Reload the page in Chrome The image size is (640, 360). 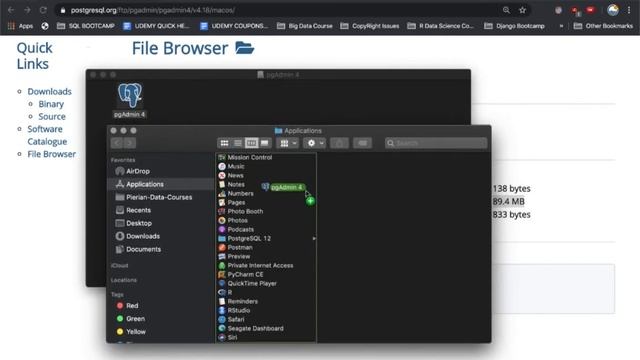tap(43, 10)
